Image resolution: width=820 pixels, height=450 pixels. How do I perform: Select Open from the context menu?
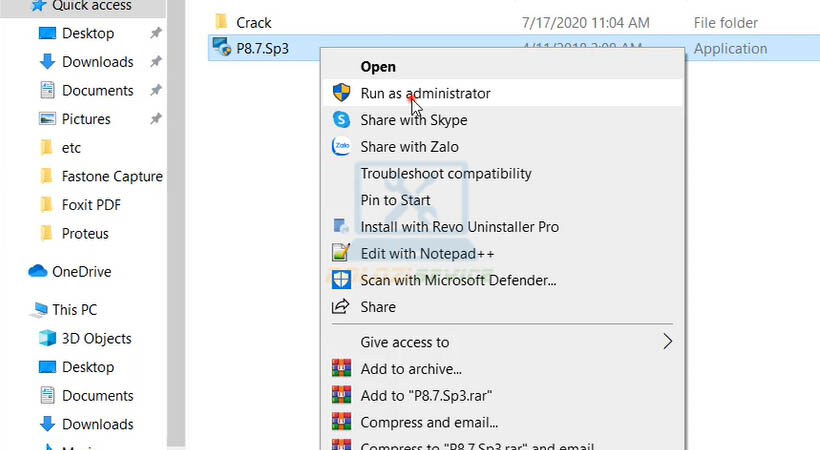[x=378, y=67]
